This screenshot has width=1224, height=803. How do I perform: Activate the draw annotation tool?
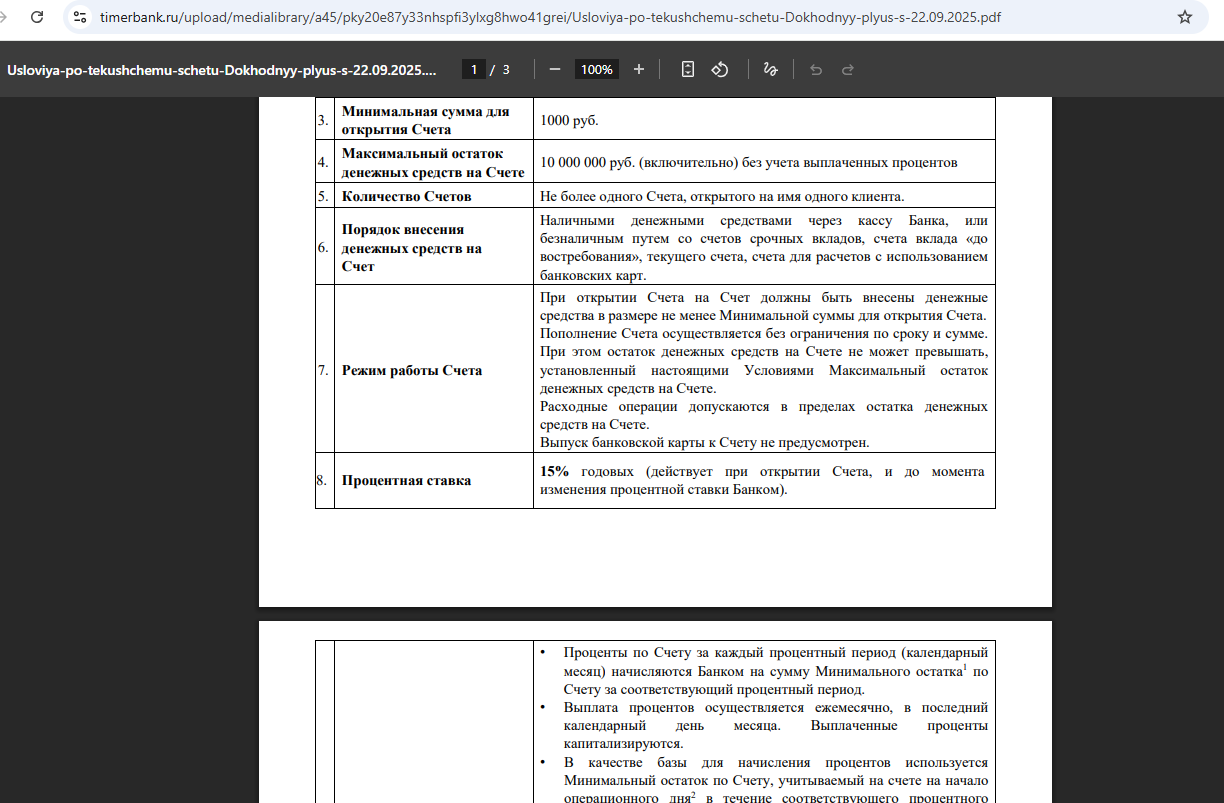[770, 69]
